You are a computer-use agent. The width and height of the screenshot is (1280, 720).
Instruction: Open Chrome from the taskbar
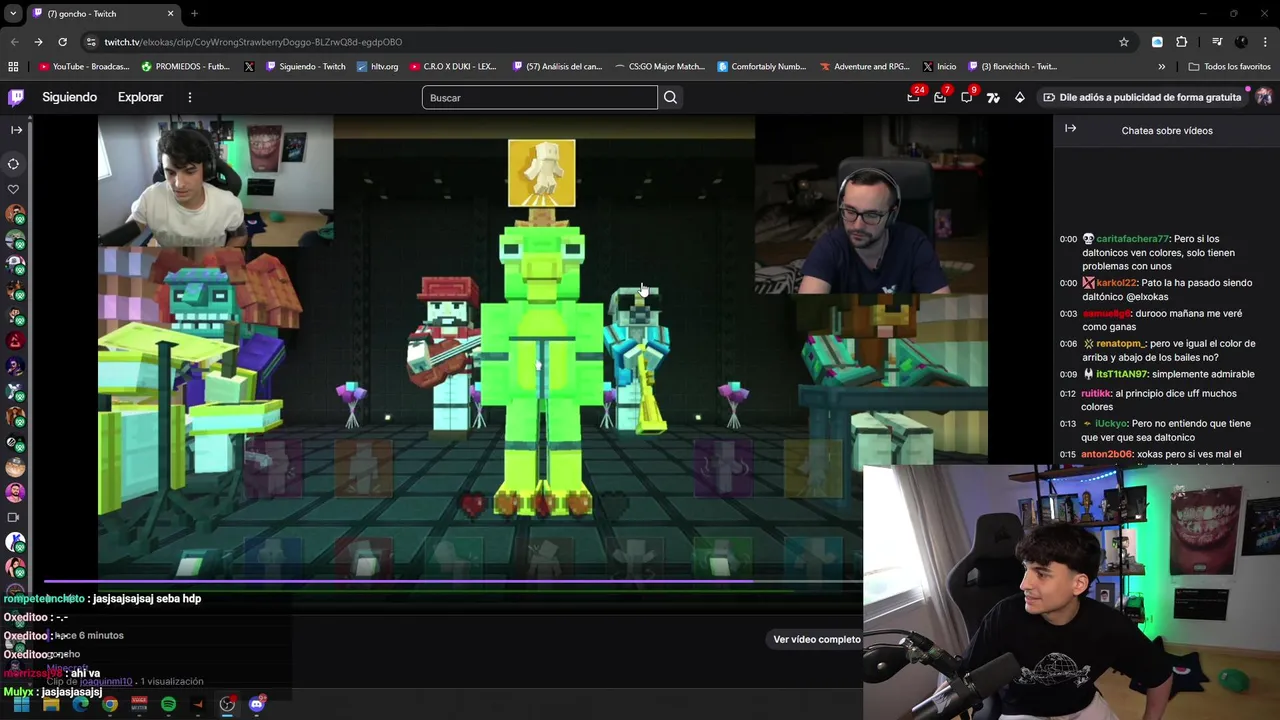[x=110, y=704]
